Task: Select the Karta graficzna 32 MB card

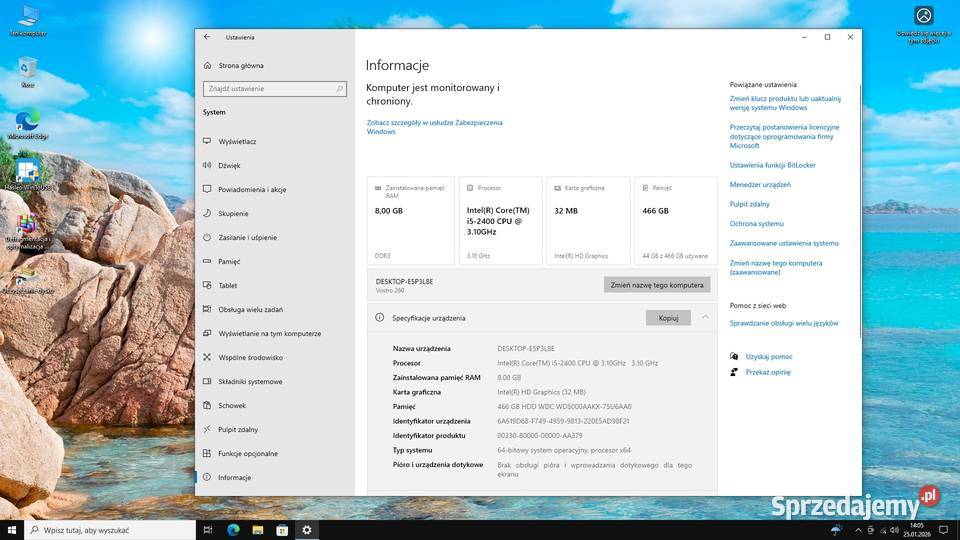Action: tap(588, 221)
